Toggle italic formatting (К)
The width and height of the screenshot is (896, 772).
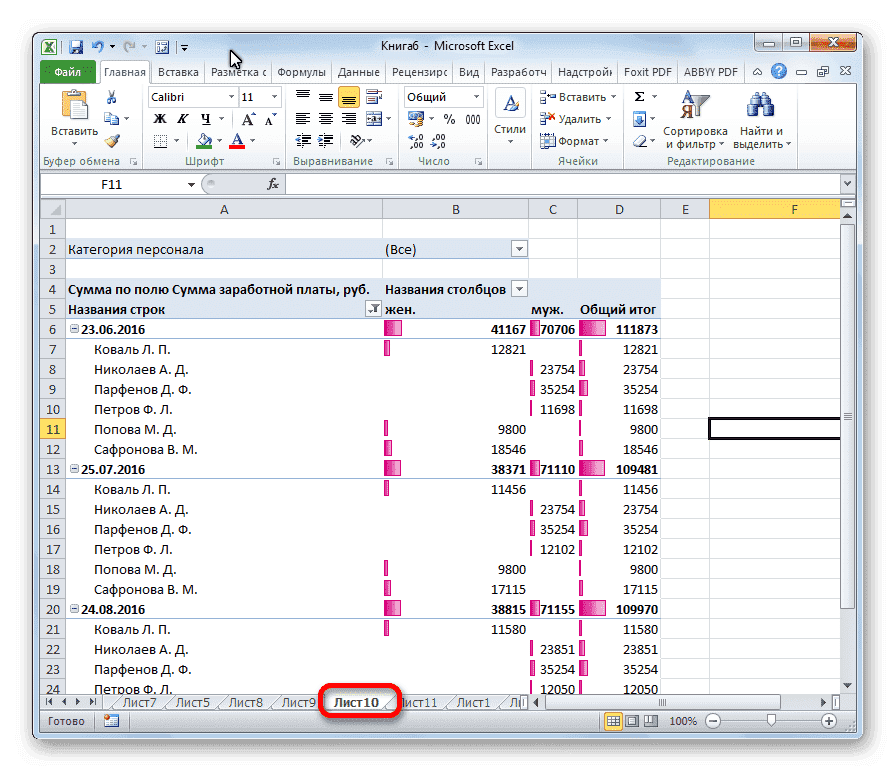click(x=182, y=117)
